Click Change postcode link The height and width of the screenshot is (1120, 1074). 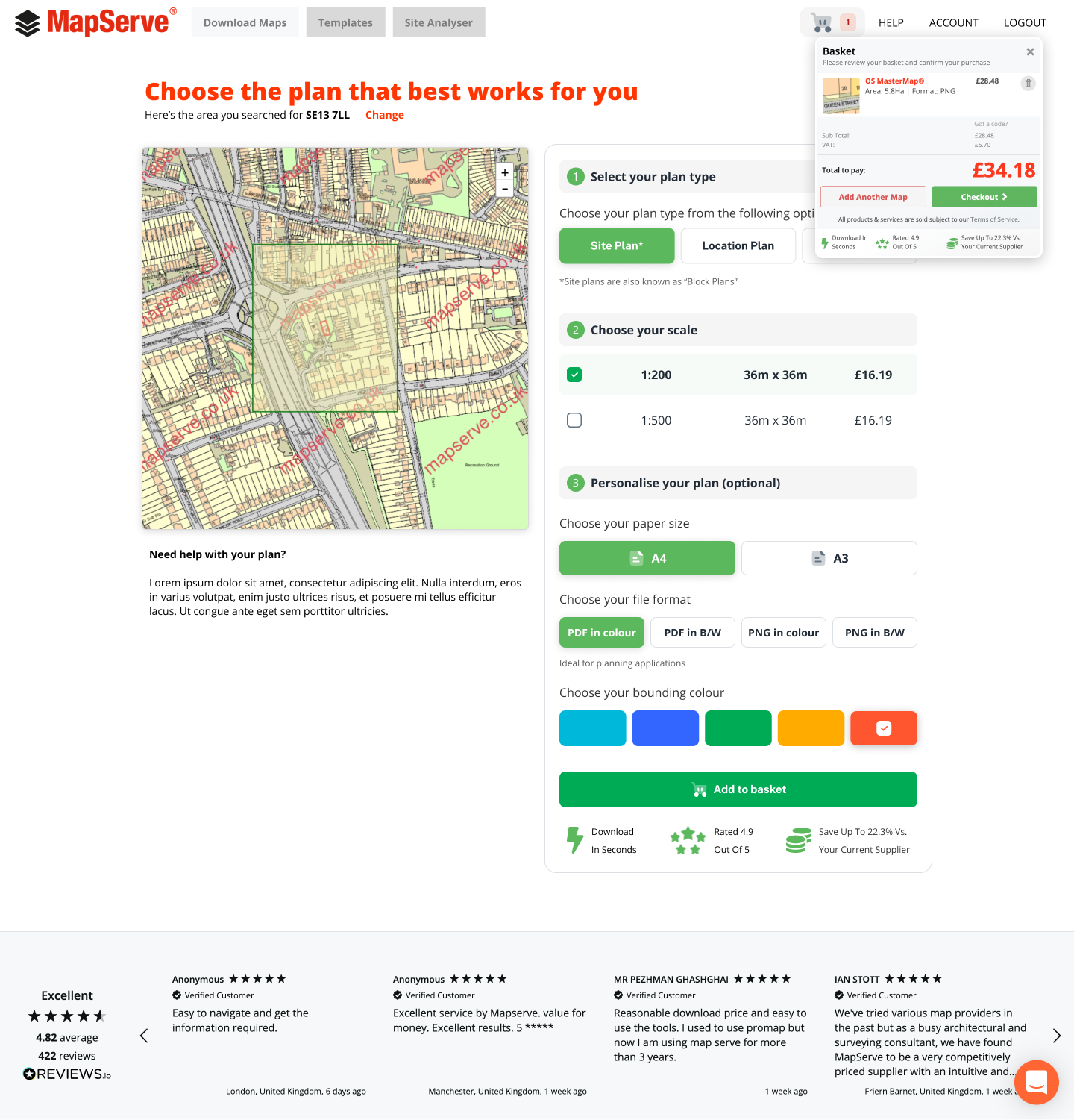coord(385,115)
